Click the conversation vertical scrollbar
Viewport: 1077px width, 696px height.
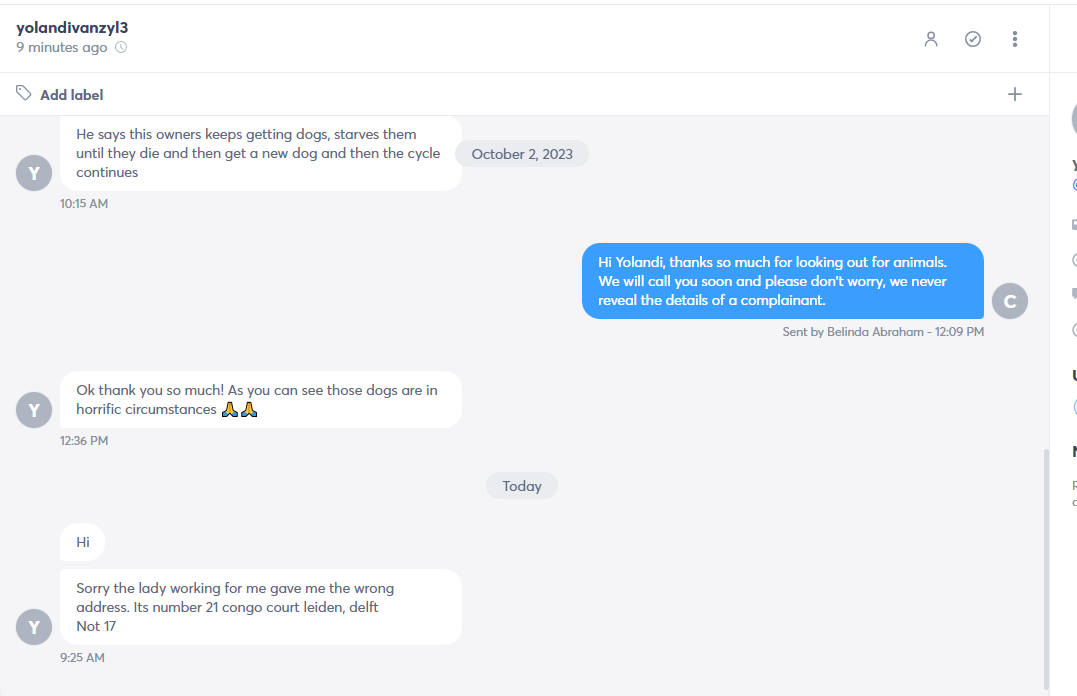pyautogui.click(x=1046, y=569)
